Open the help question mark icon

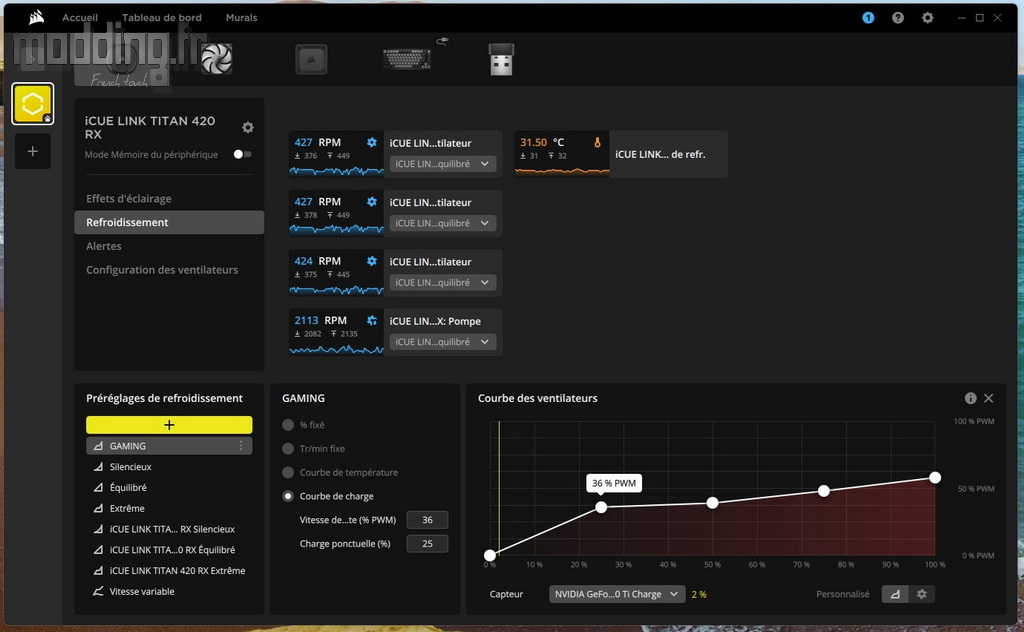tap(898, 18)
